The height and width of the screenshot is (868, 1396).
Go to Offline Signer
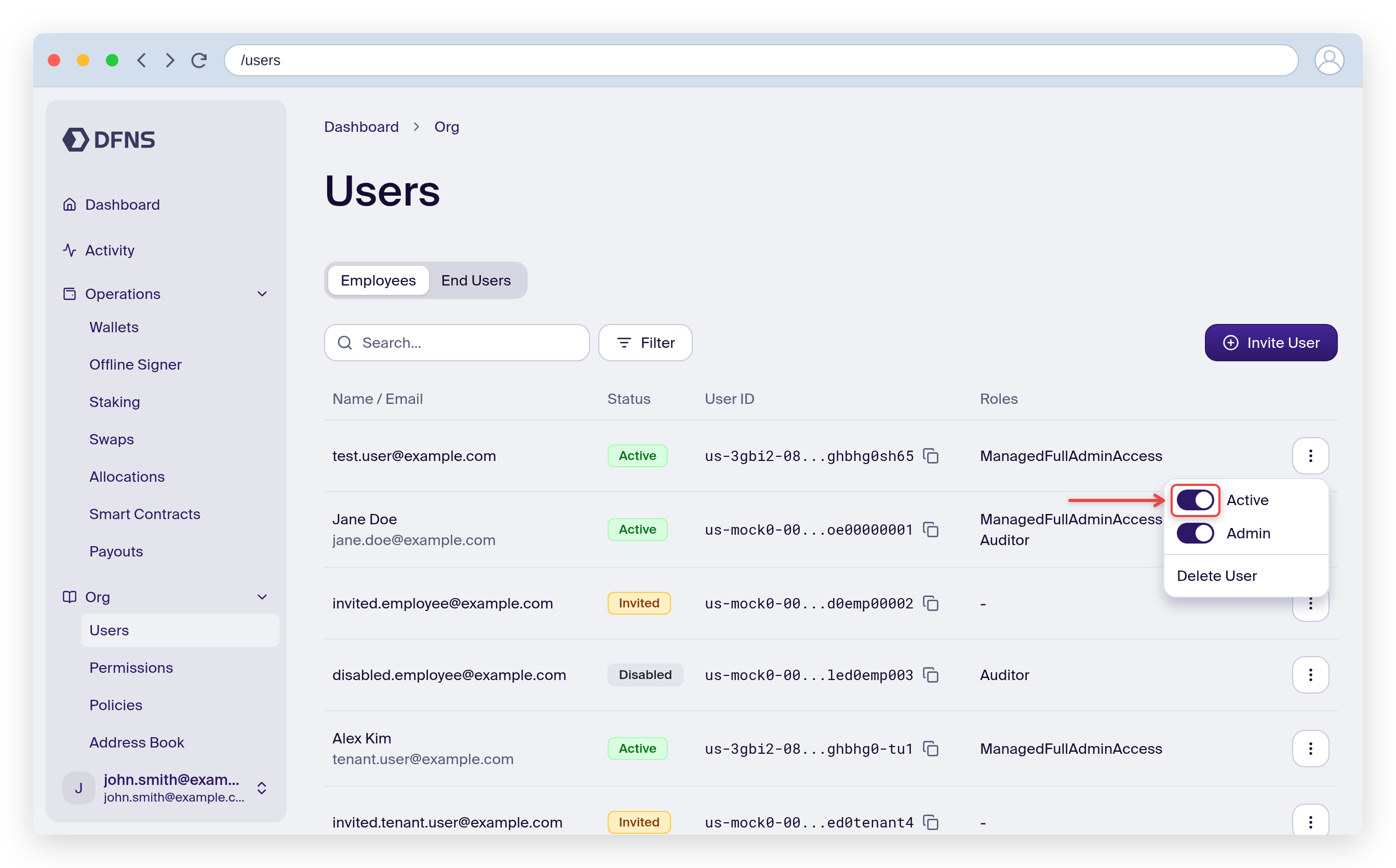tap(135, 364)
